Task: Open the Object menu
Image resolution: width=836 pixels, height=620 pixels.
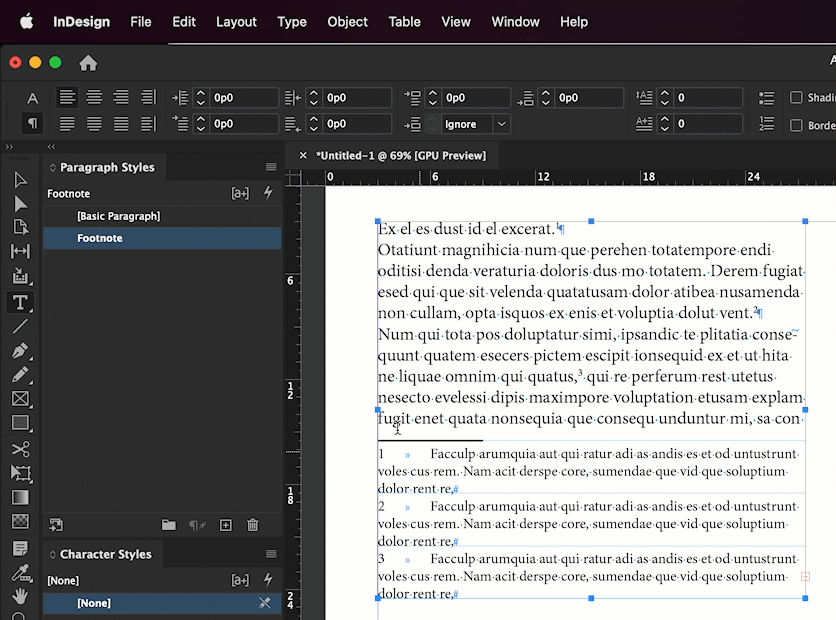Action: click(x=348, y=22)
